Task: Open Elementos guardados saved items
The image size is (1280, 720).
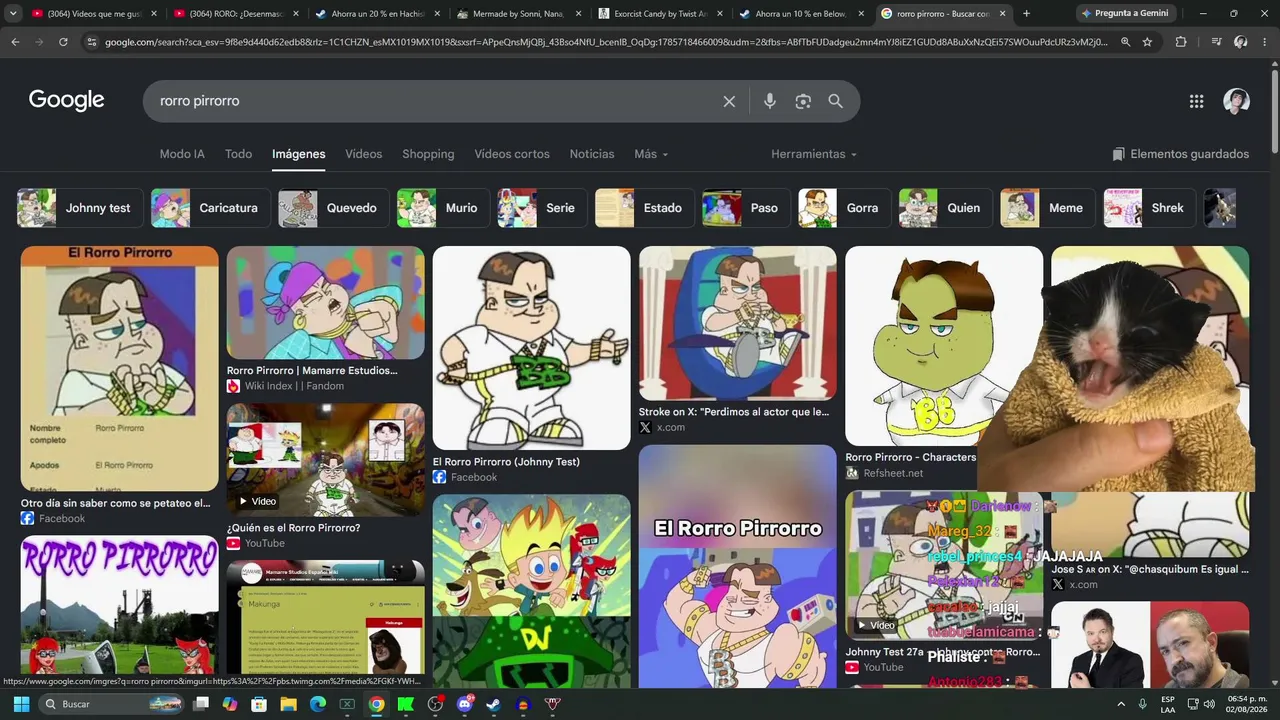Action: point(1180,154)
